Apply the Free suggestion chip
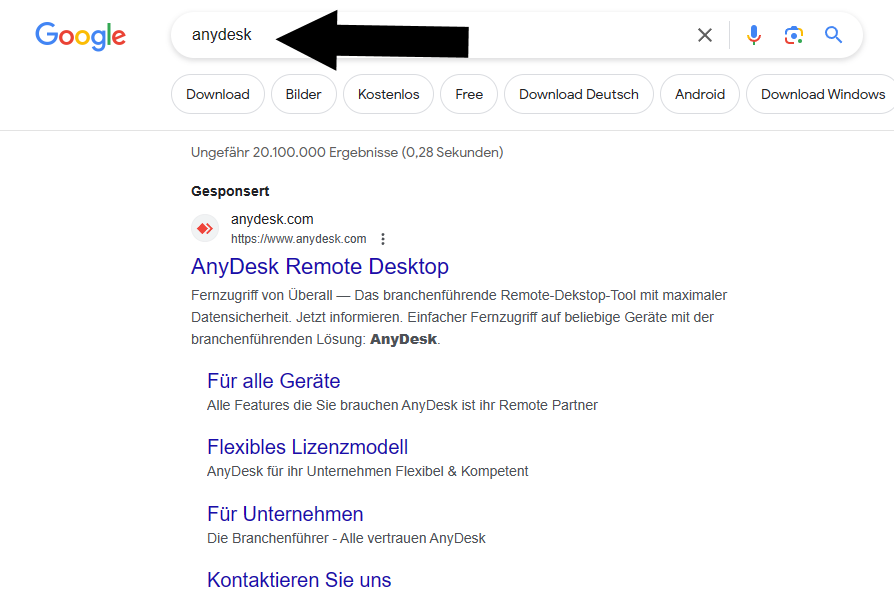This screenshot has width=894, height=591. click(469, 94)
